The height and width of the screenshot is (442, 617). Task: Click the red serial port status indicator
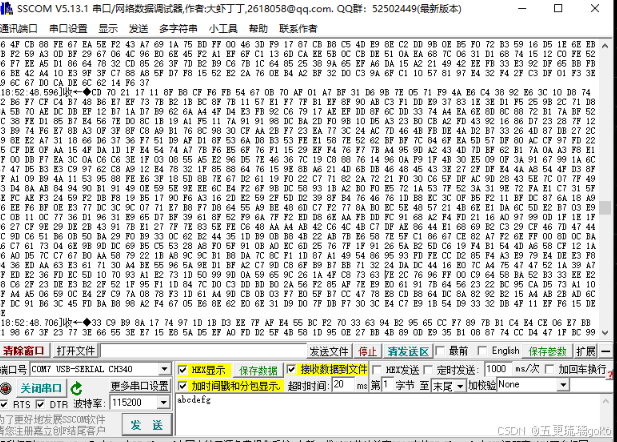[6, 388]
